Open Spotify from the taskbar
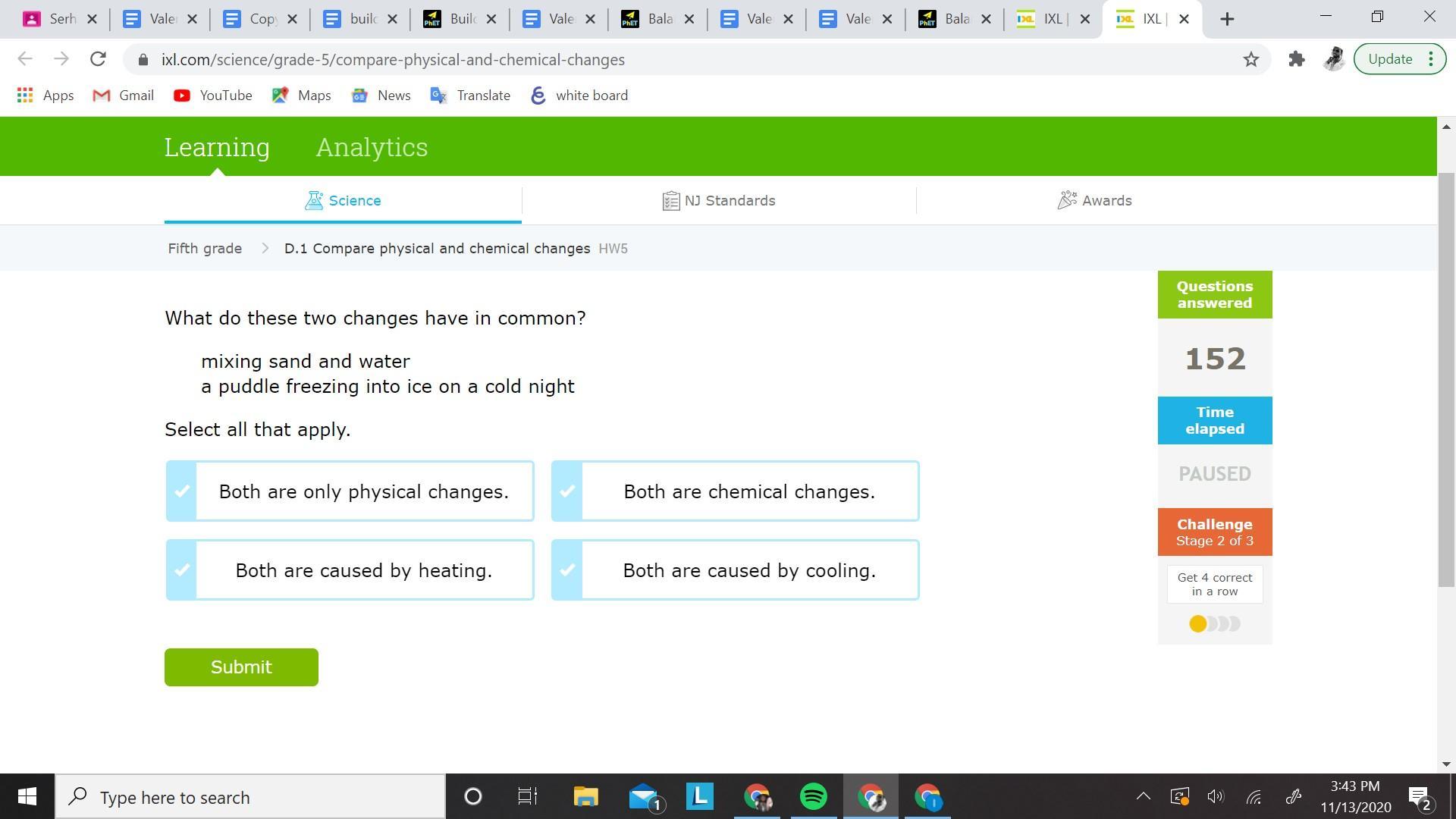Viewport: 1456px width, 819px height. 813,797
